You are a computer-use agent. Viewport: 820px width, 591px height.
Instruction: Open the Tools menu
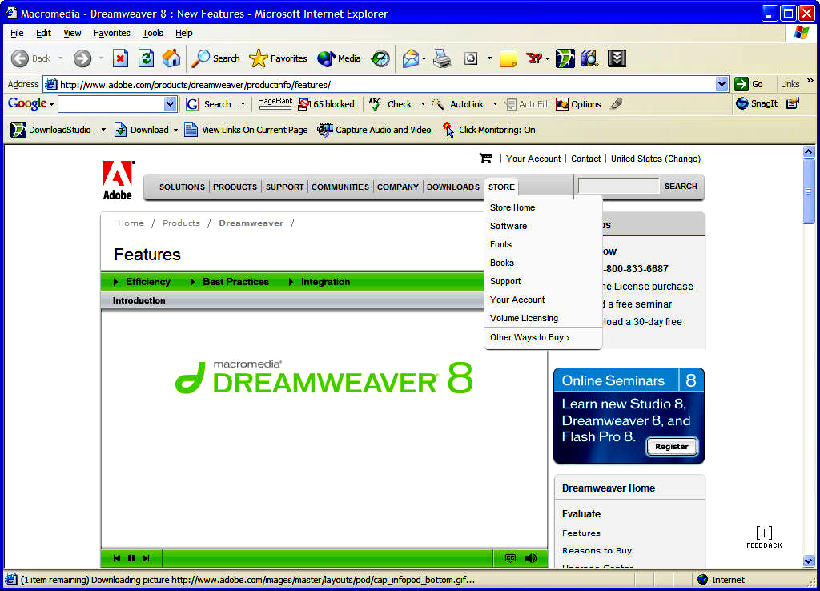tap(153, 33)
